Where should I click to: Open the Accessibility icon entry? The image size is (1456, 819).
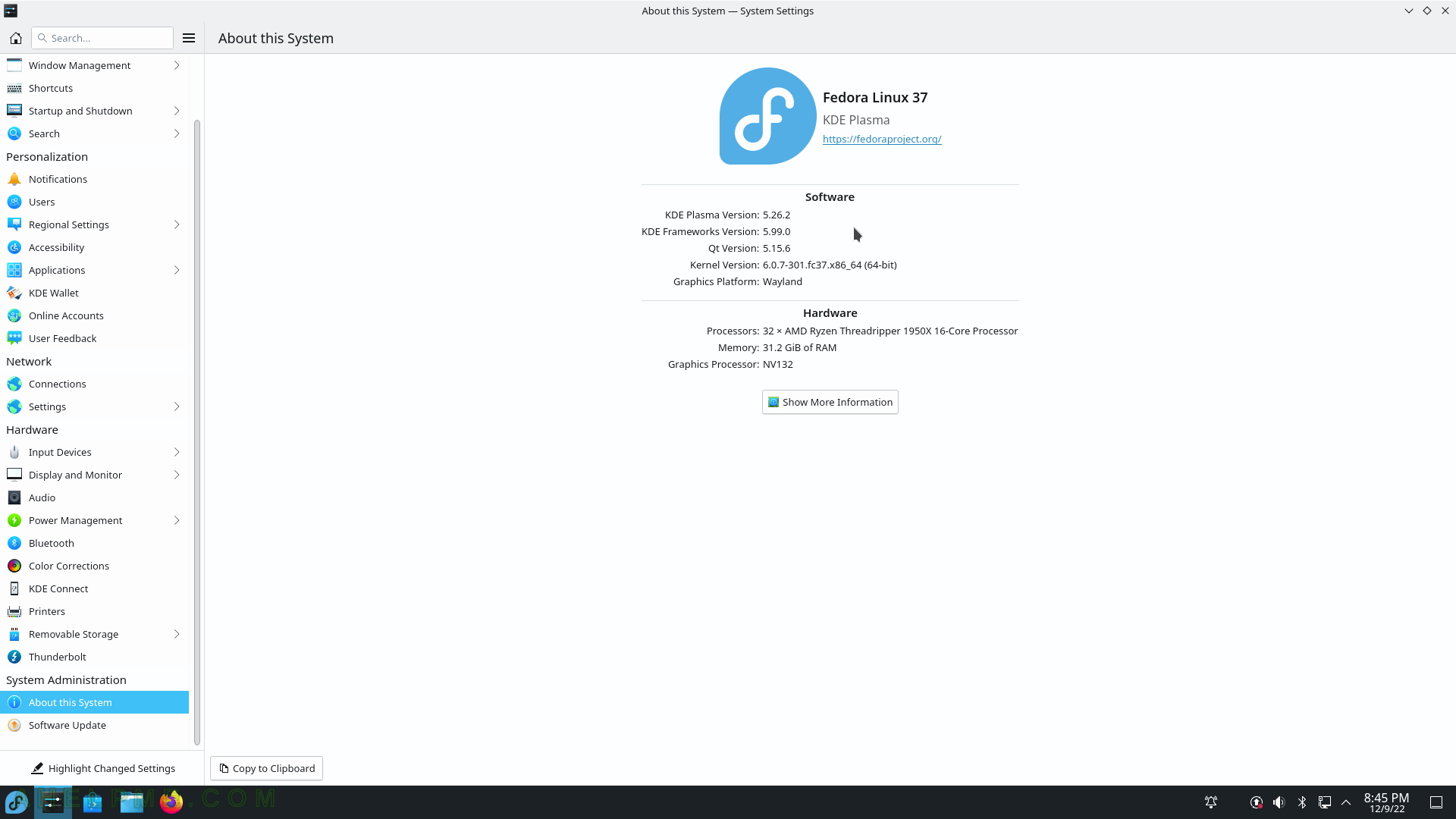14,247
